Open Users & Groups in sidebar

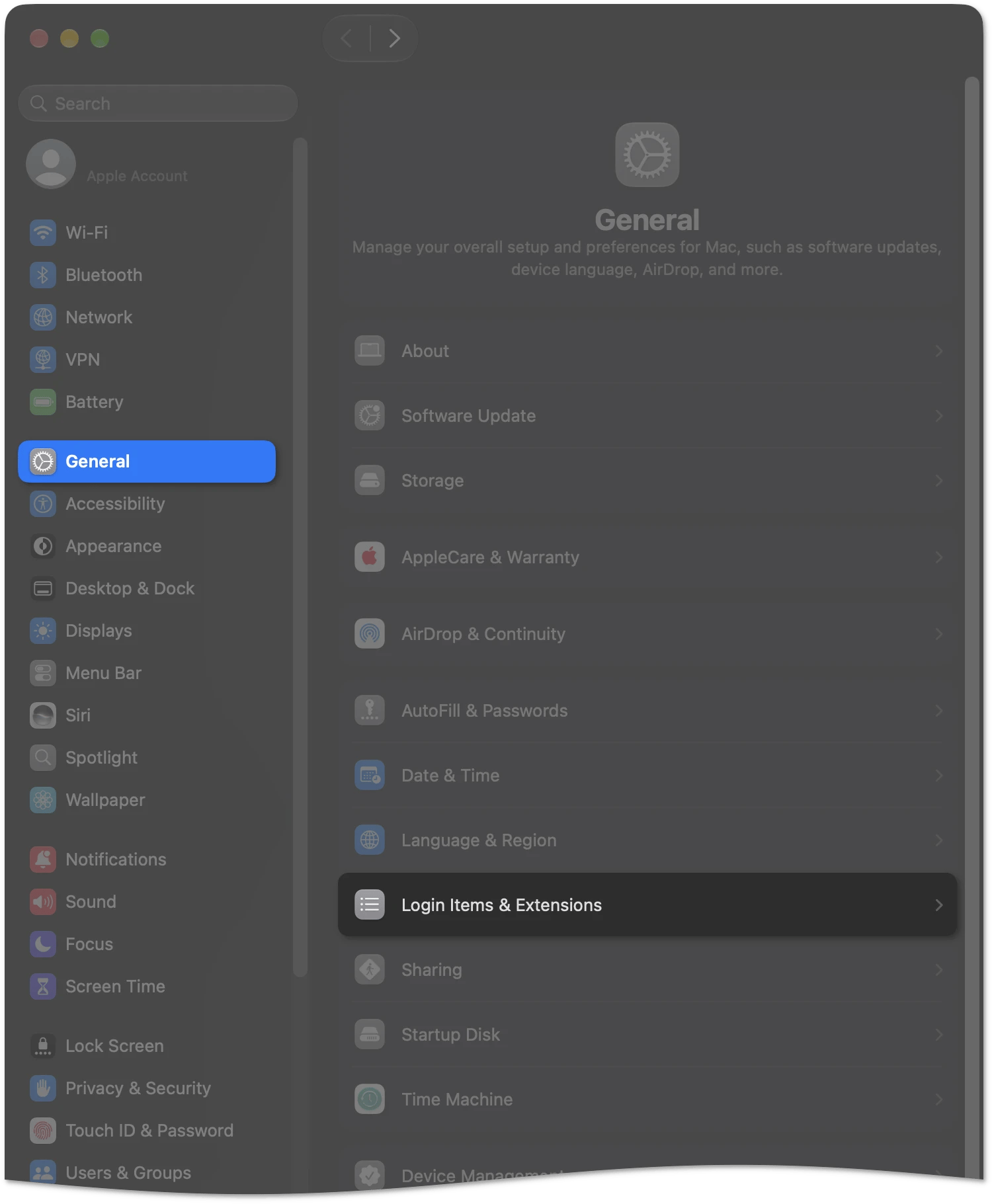147,1173
